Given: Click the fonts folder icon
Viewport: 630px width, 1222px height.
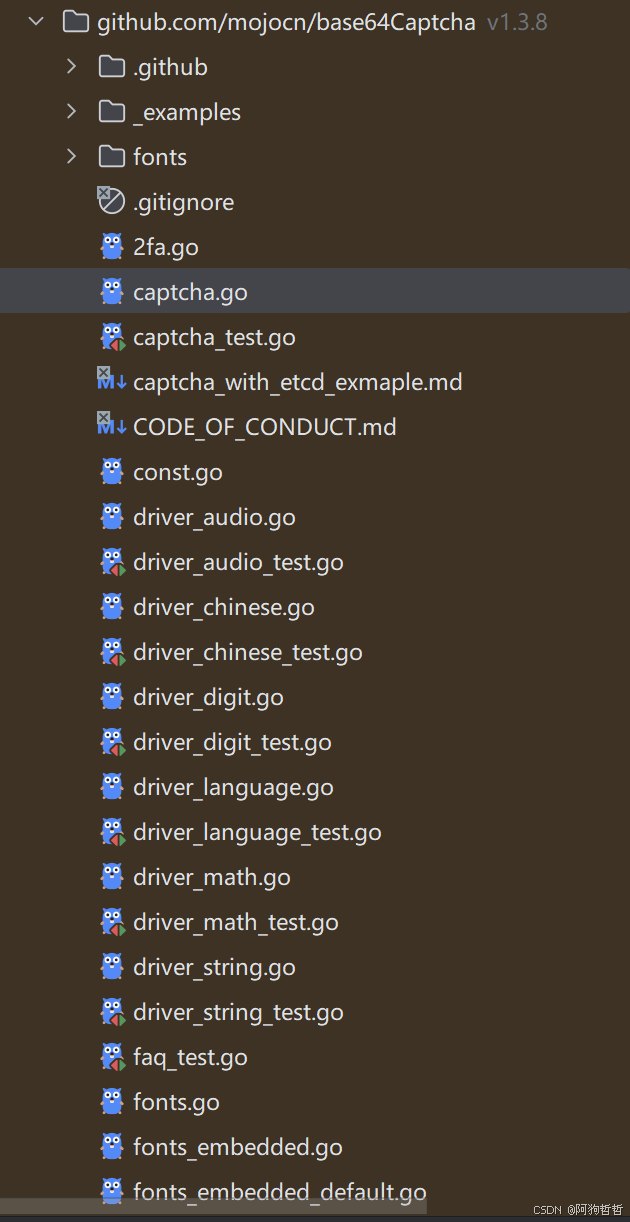Looking at the screenshot, I should [x=112, y=156].
